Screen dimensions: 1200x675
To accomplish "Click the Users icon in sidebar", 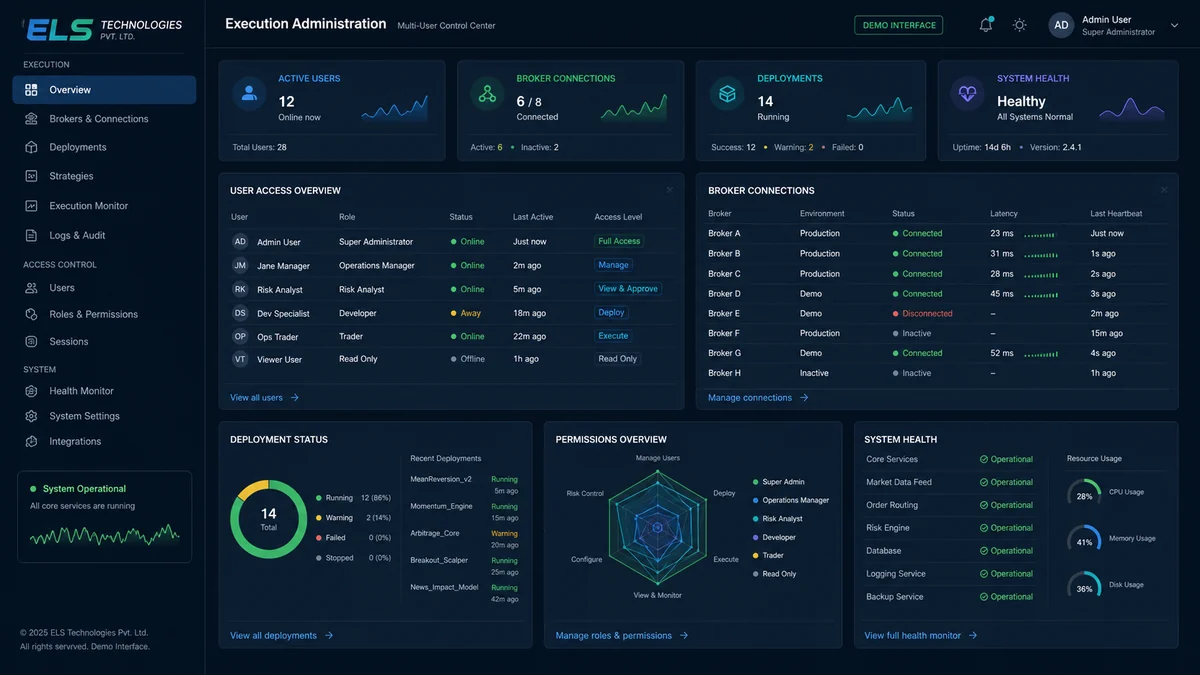I will click(x=31, y=288).
